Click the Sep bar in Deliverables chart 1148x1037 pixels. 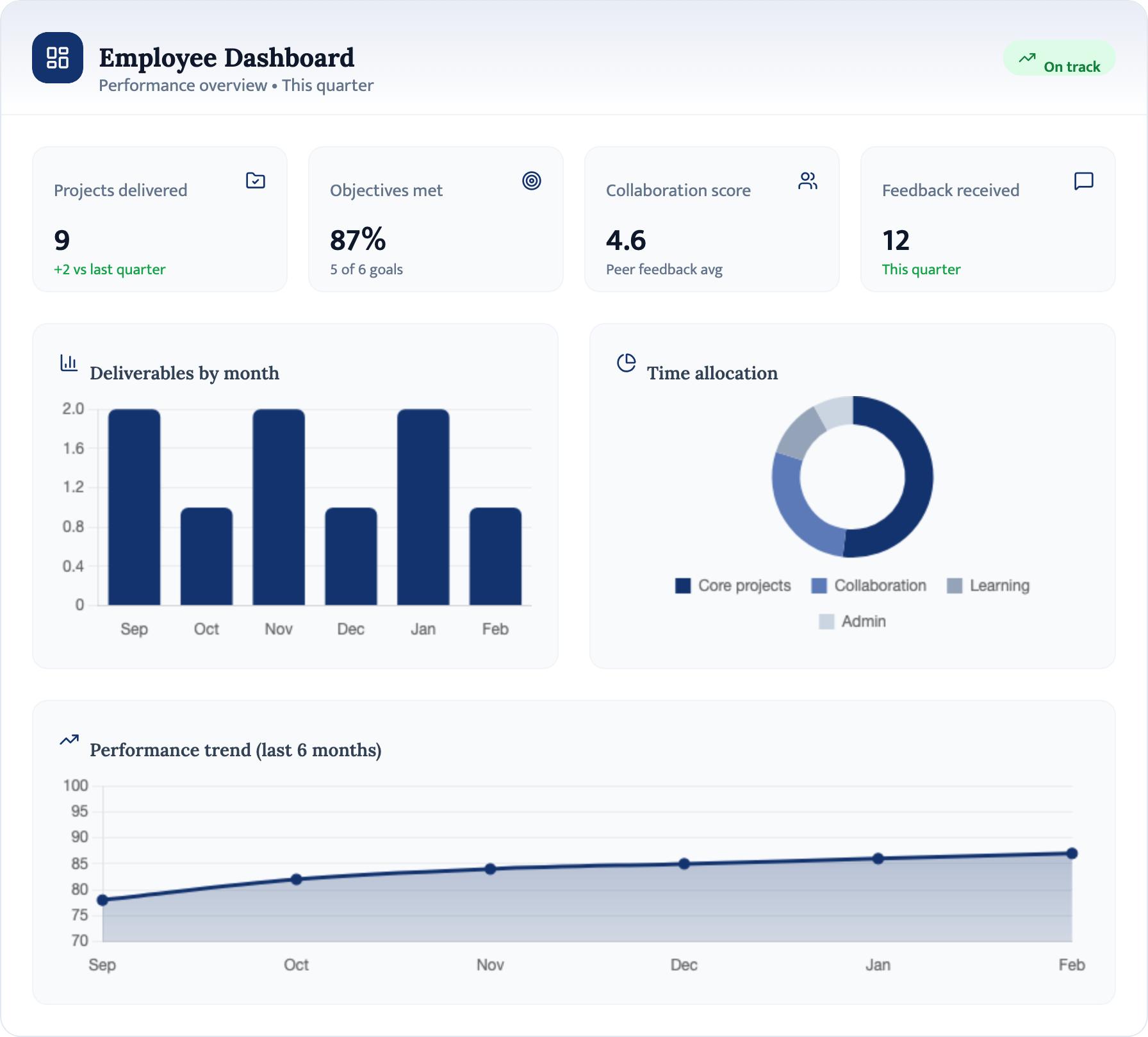pos(134,507)
